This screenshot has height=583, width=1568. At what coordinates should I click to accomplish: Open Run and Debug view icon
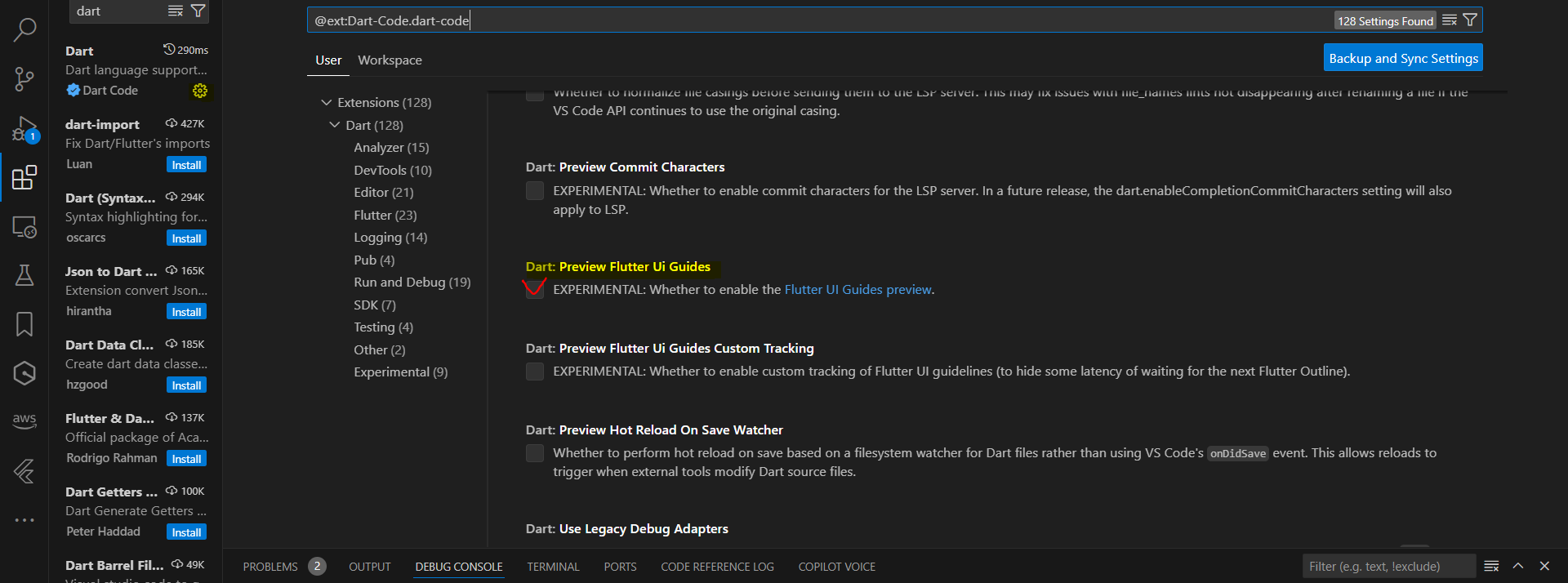click(x=24, y=129)
